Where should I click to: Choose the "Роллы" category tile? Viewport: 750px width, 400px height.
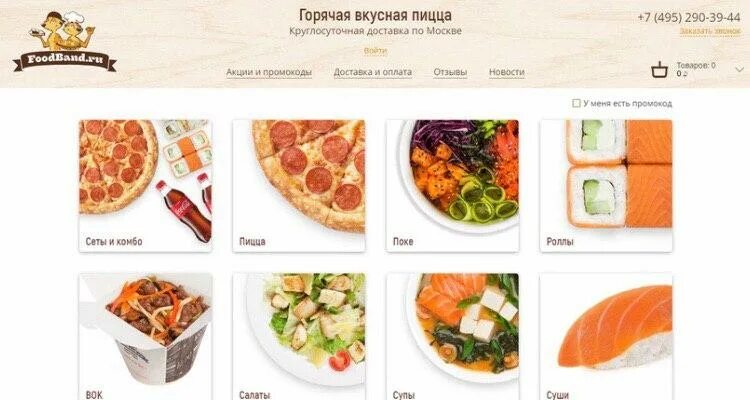point(606,186)
